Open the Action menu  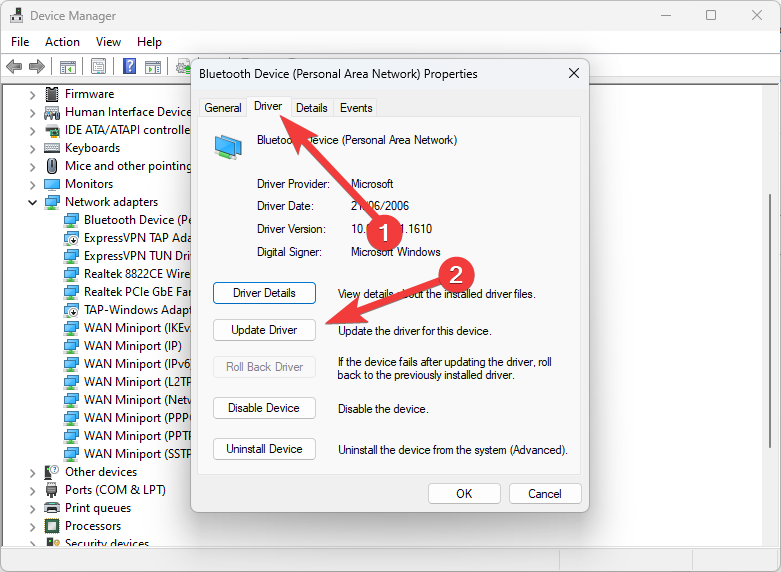(62, 42)
